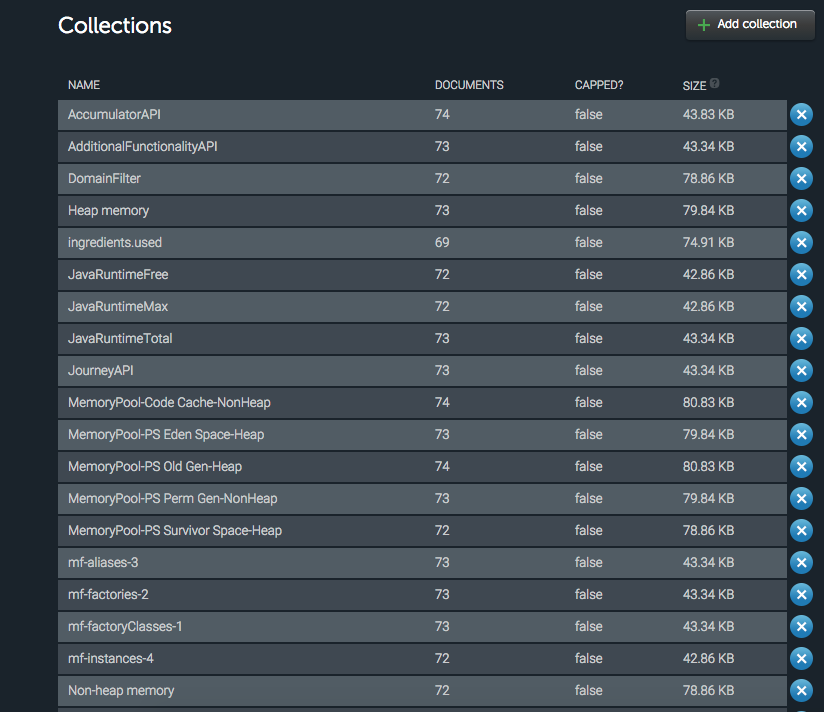This screenshot has height=712, width=824.
Task: Delete the DomainFilter collection
Action: click(x=801, y=179)
